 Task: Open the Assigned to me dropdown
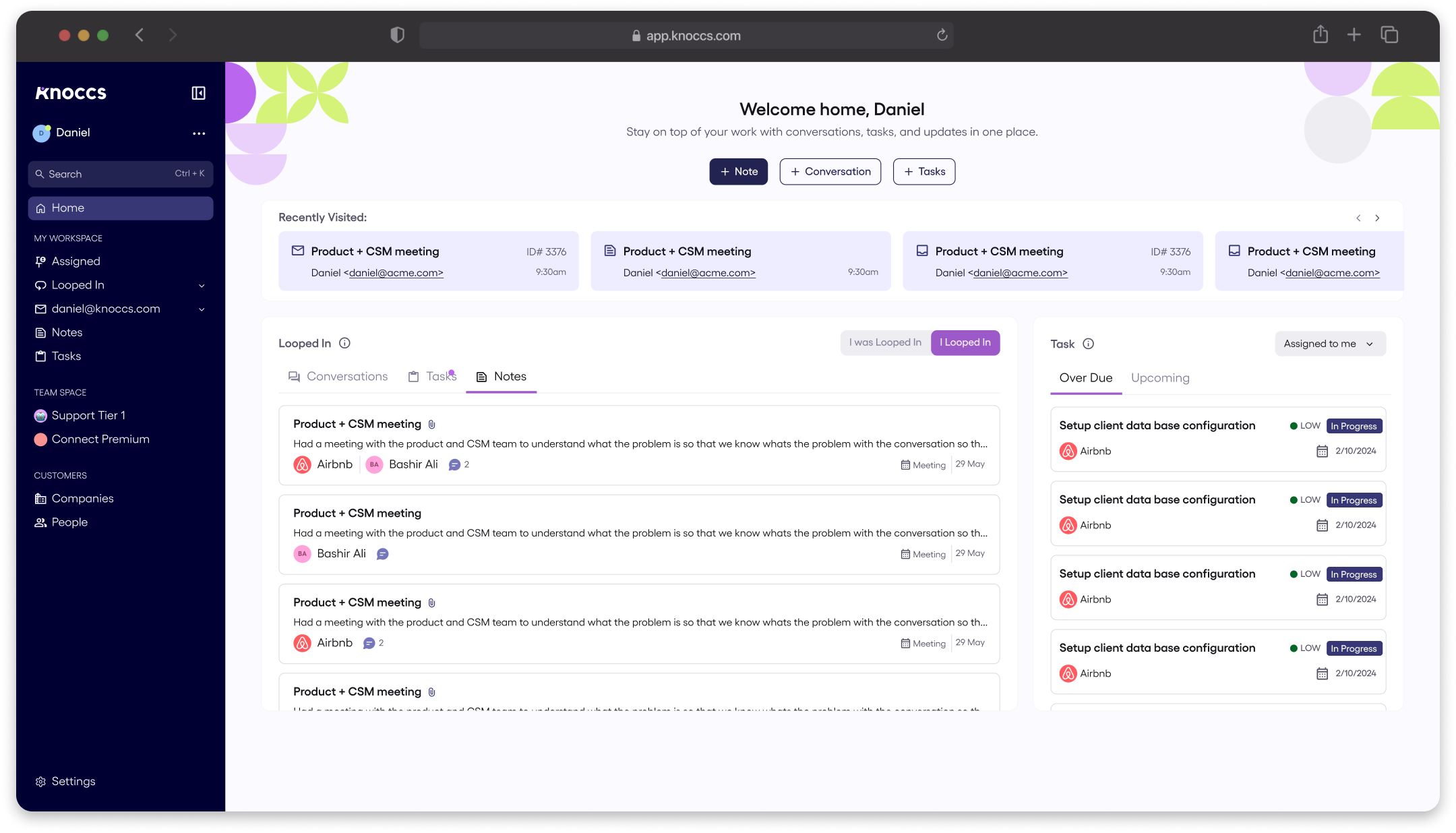[1329, 344]
